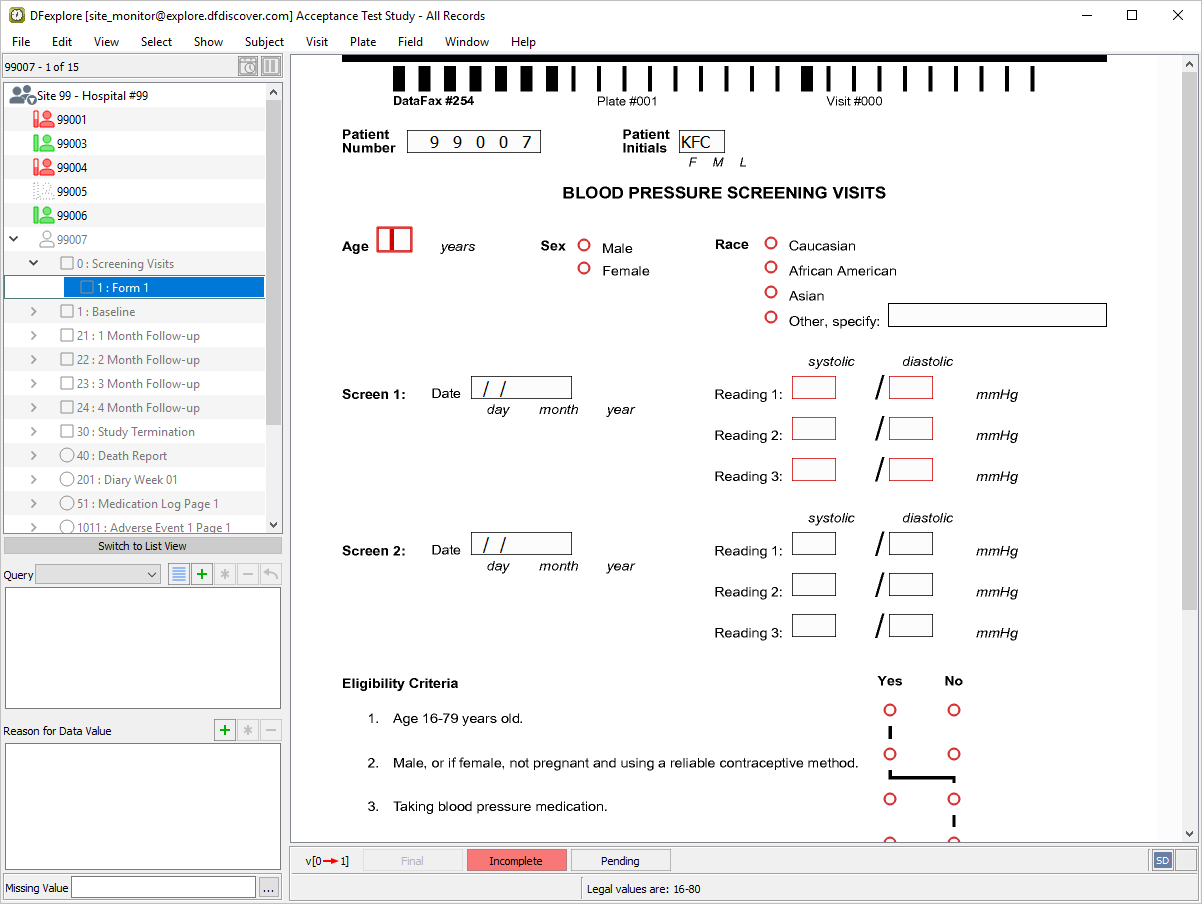The image size is (1202, 904).
Task: Set record status to Pending
Action: click(x=620, y=861)
